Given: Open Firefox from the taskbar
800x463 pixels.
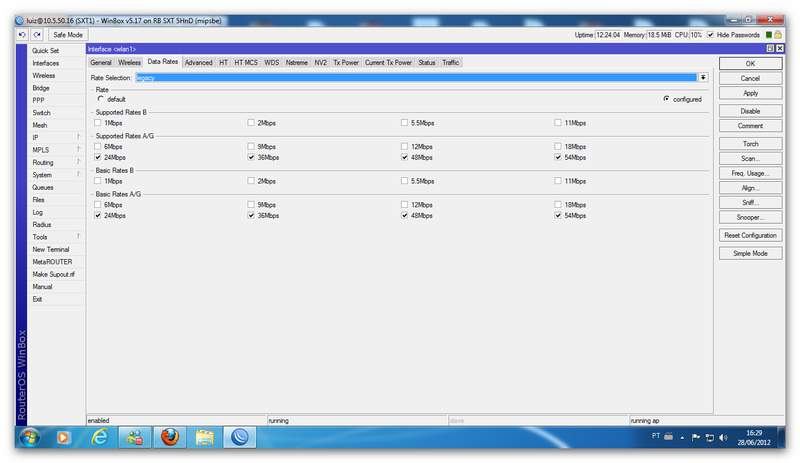Looking at the screenshot, I should pyautogui.click(x=170, y=437).
